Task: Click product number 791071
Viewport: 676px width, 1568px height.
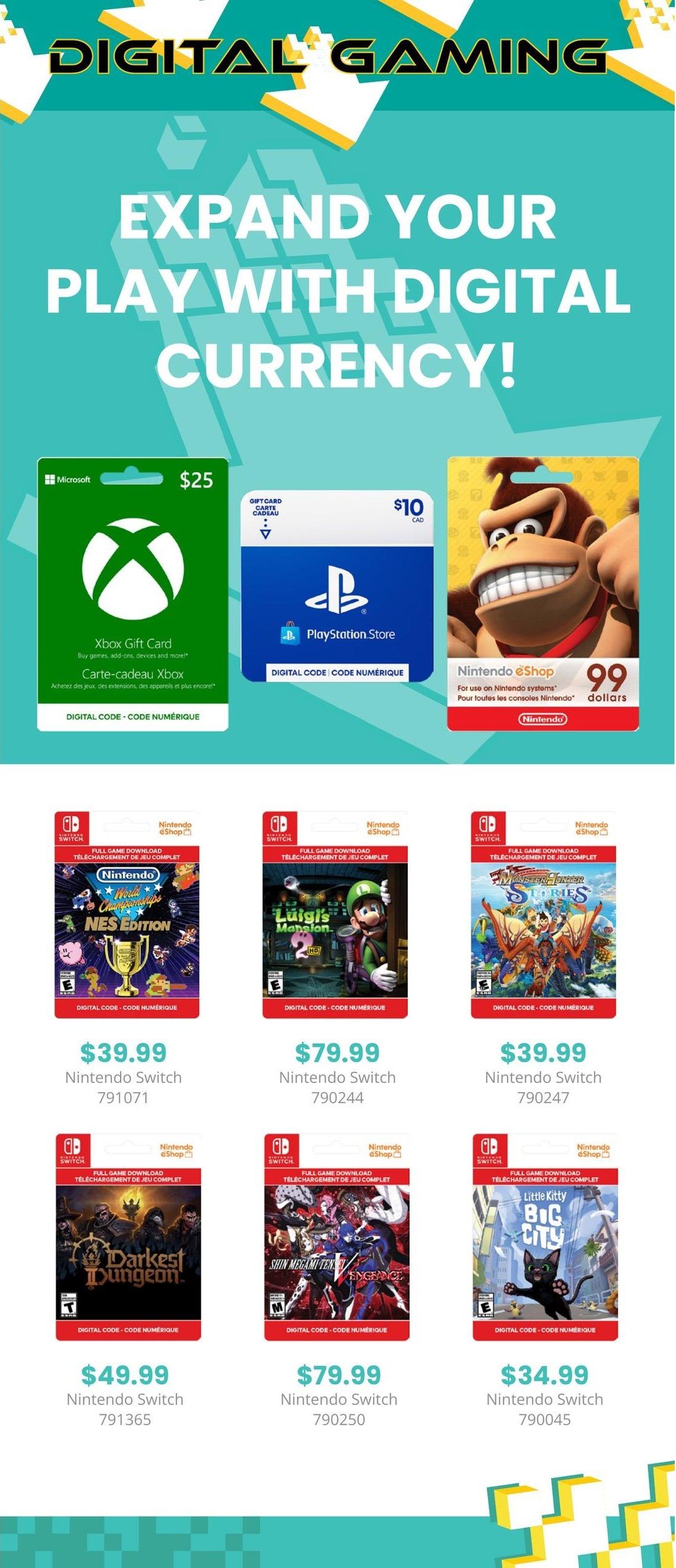Action: coord(123,1097)
